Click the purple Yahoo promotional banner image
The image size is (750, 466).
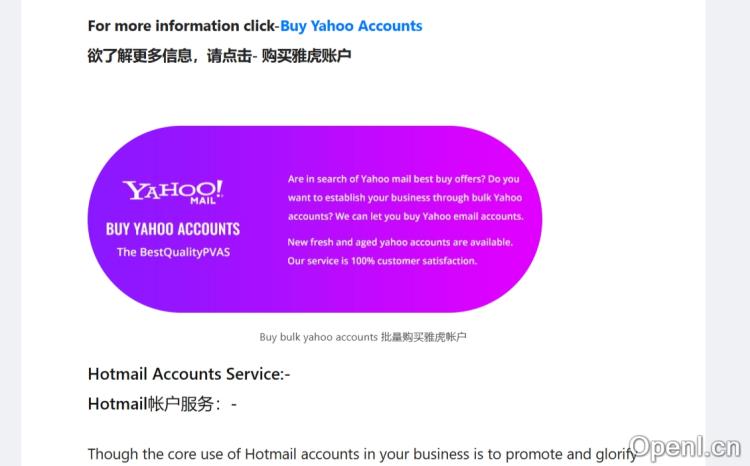tap(315, 219)
